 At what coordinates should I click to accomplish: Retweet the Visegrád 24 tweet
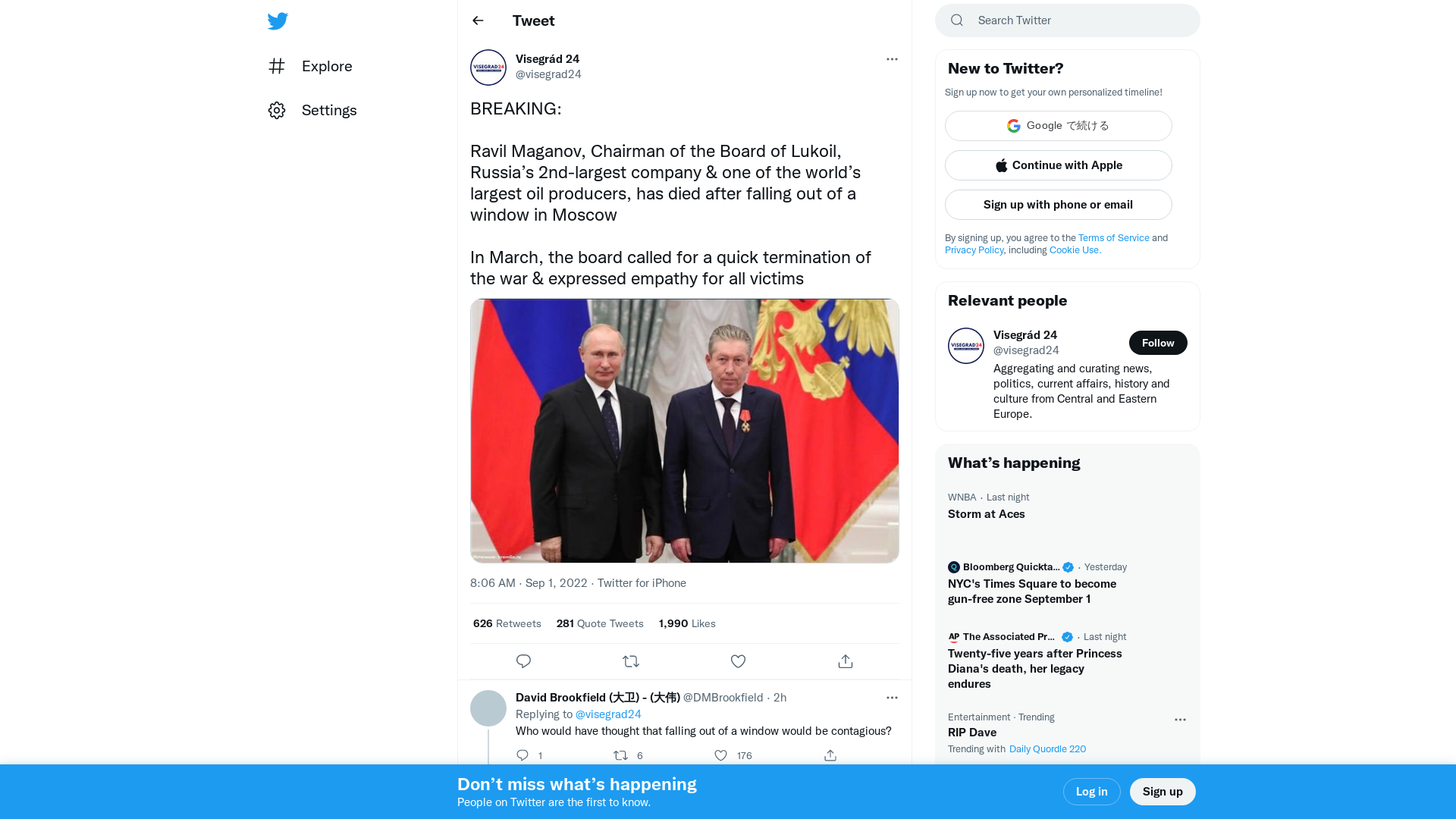631,661
